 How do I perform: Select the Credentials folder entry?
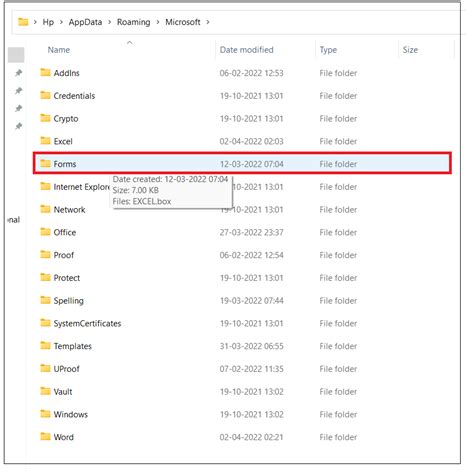click(x=243, y=96)
